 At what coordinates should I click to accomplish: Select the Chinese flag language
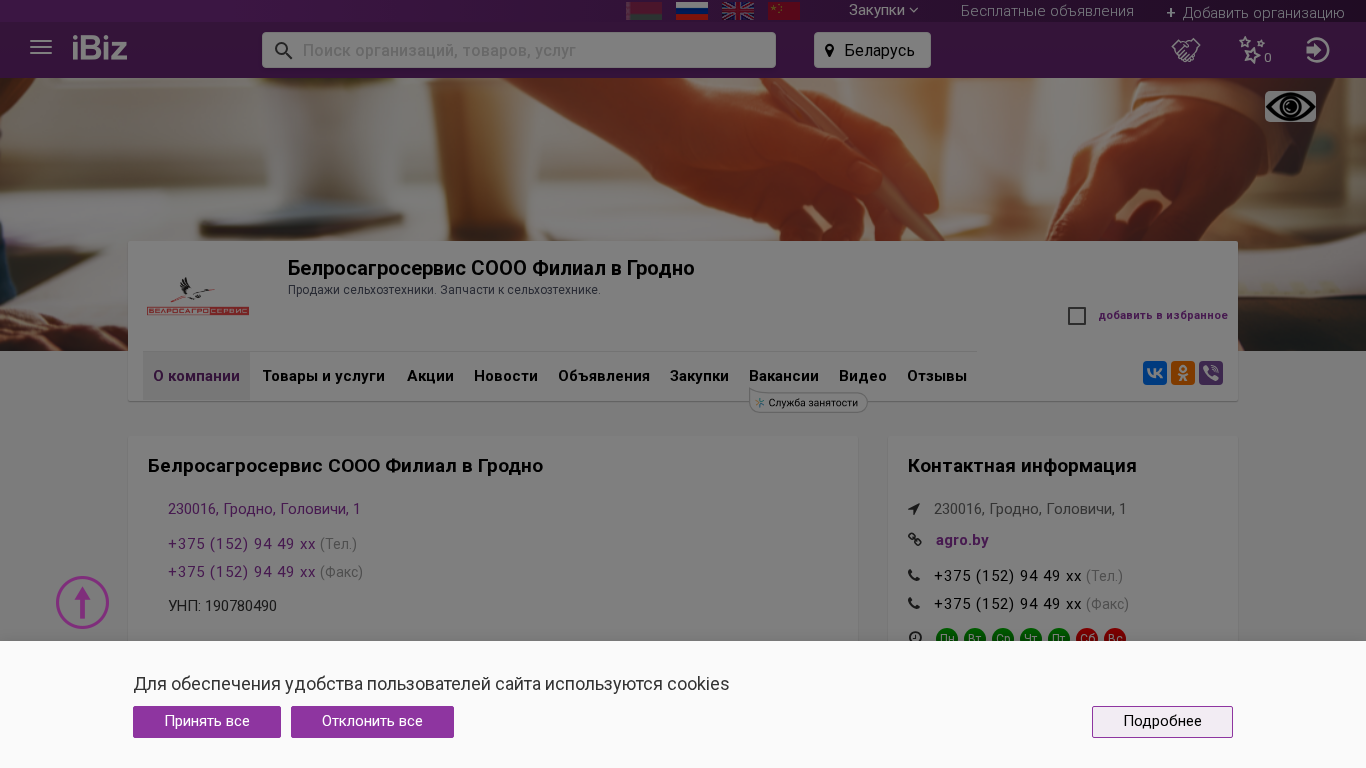tap(783, 11)
